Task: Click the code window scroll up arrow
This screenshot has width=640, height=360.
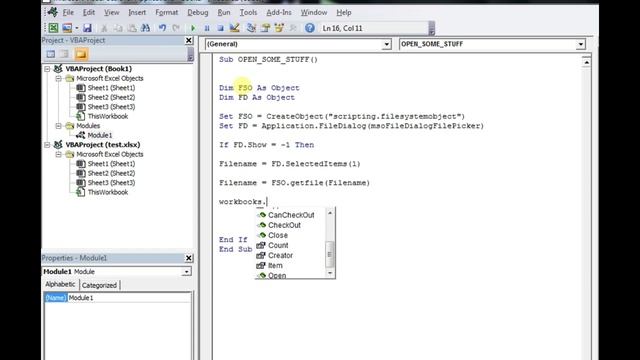Action: coord(586,62)
